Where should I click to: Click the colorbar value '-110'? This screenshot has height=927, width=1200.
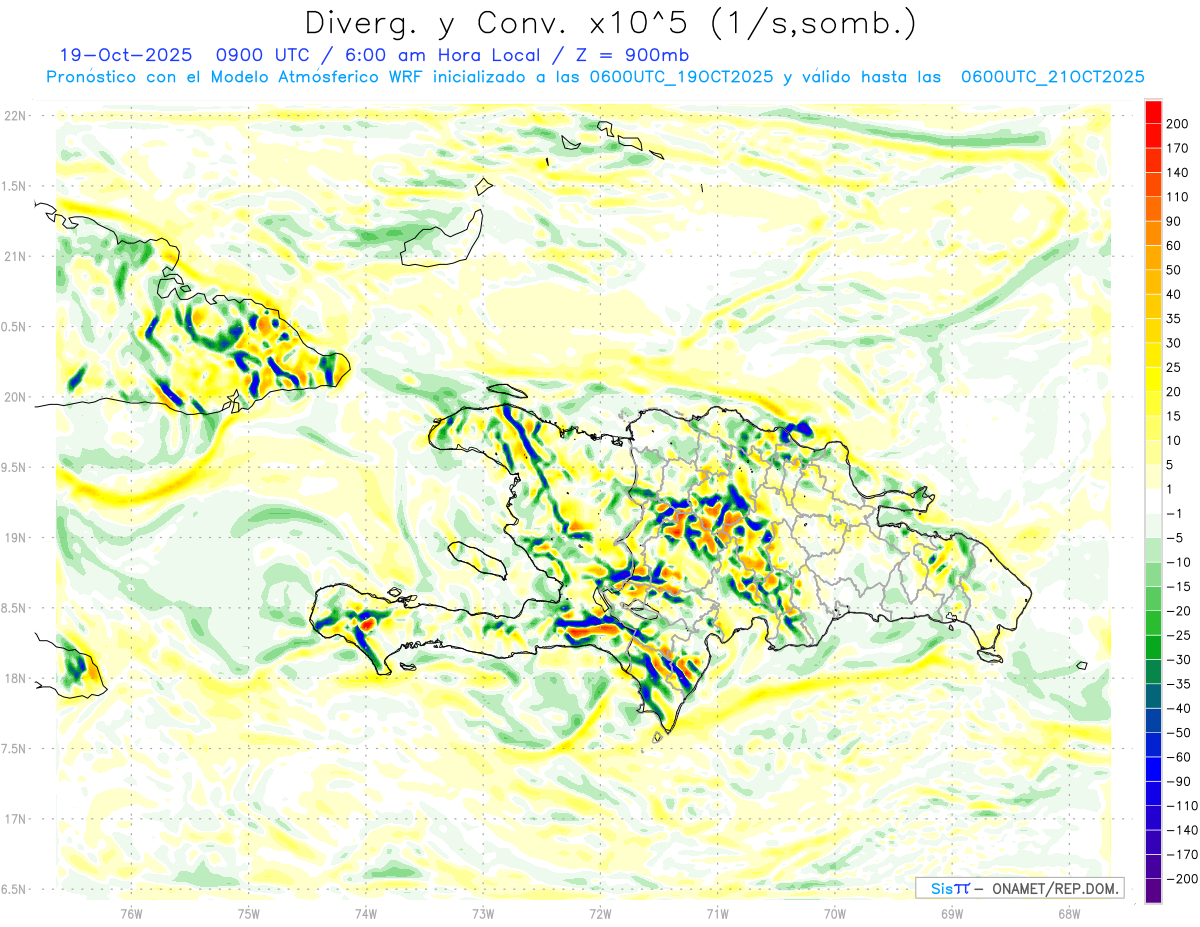pos(1182,805)
